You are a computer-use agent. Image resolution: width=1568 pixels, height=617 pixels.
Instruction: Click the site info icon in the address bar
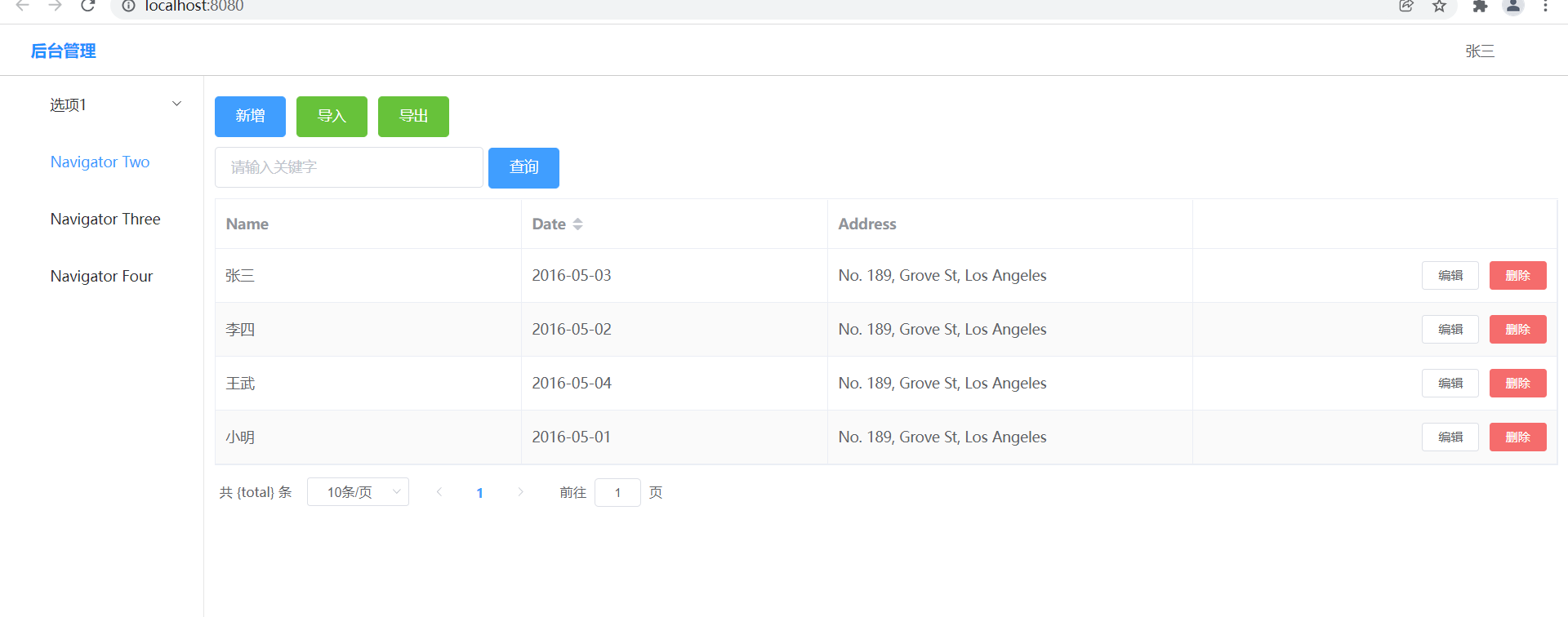128,6
